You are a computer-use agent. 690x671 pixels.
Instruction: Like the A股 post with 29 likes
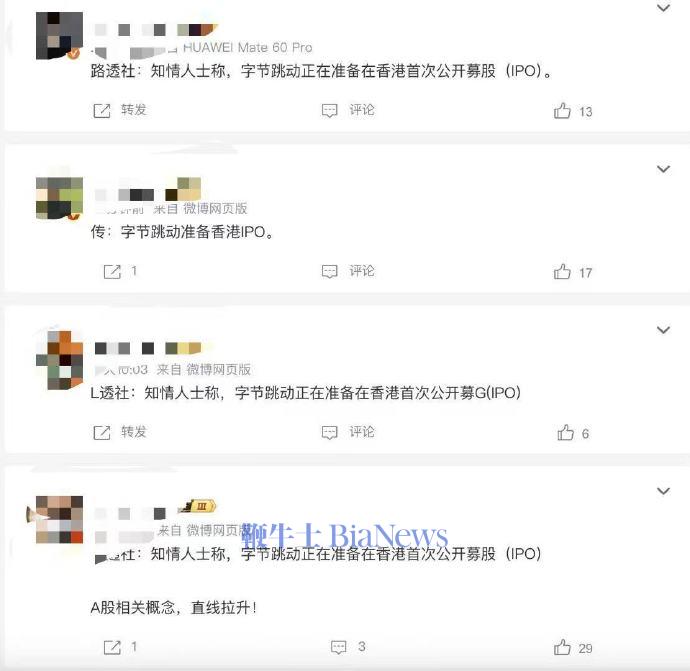point(562,647)
